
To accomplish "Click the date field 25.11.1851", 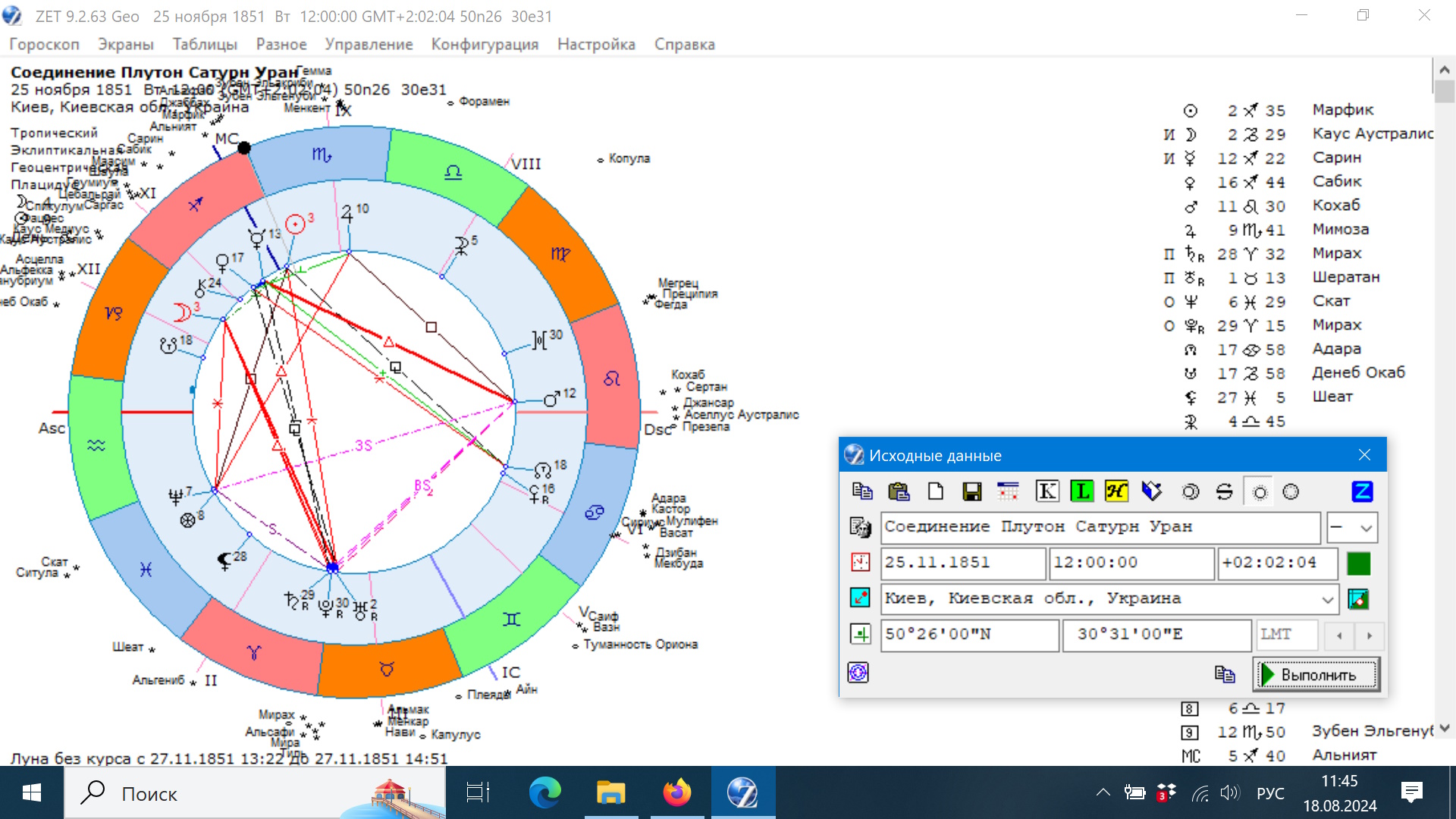I will [963, 563].
